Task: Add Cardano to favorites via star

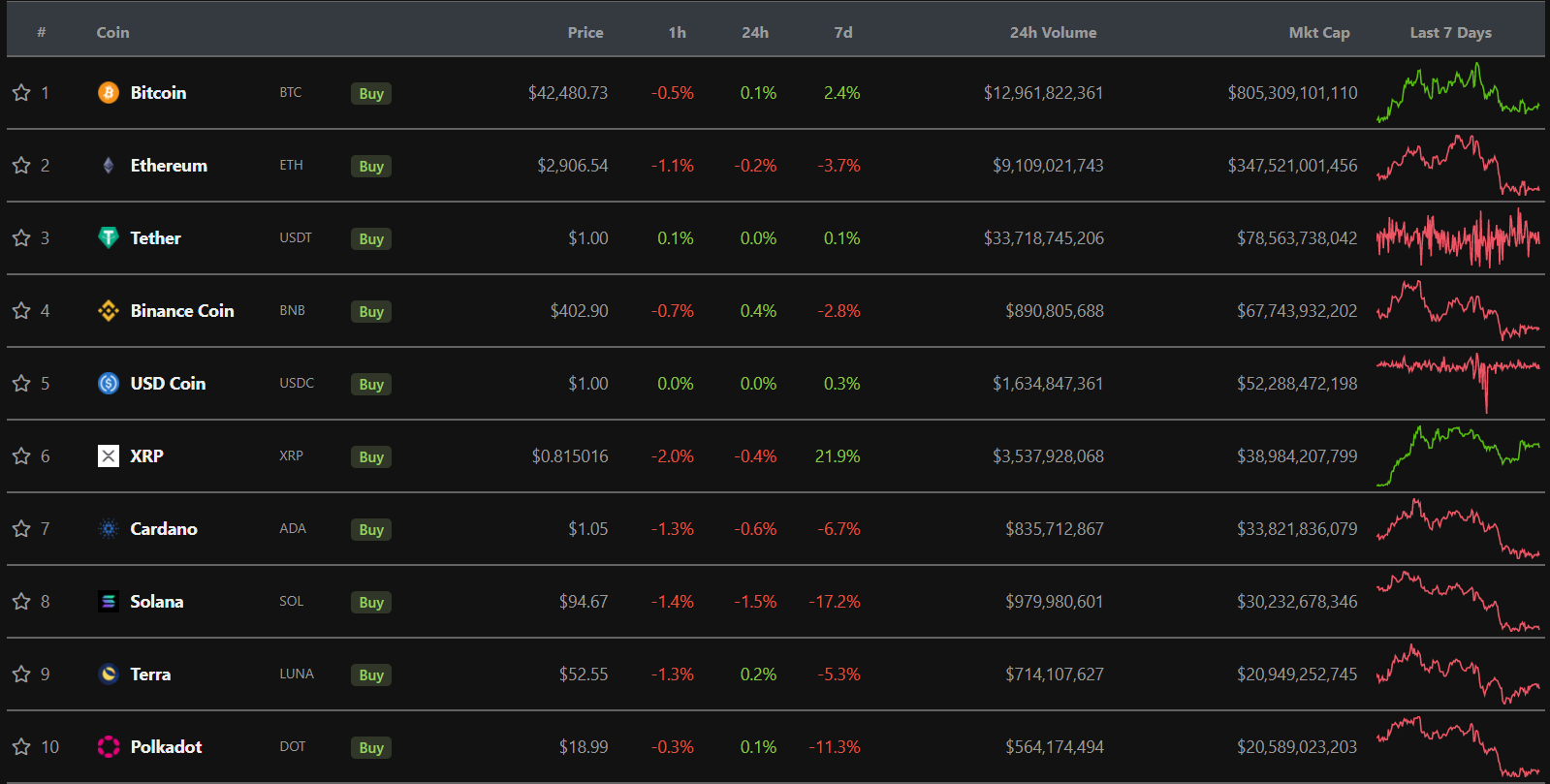Action: [21, 528]
